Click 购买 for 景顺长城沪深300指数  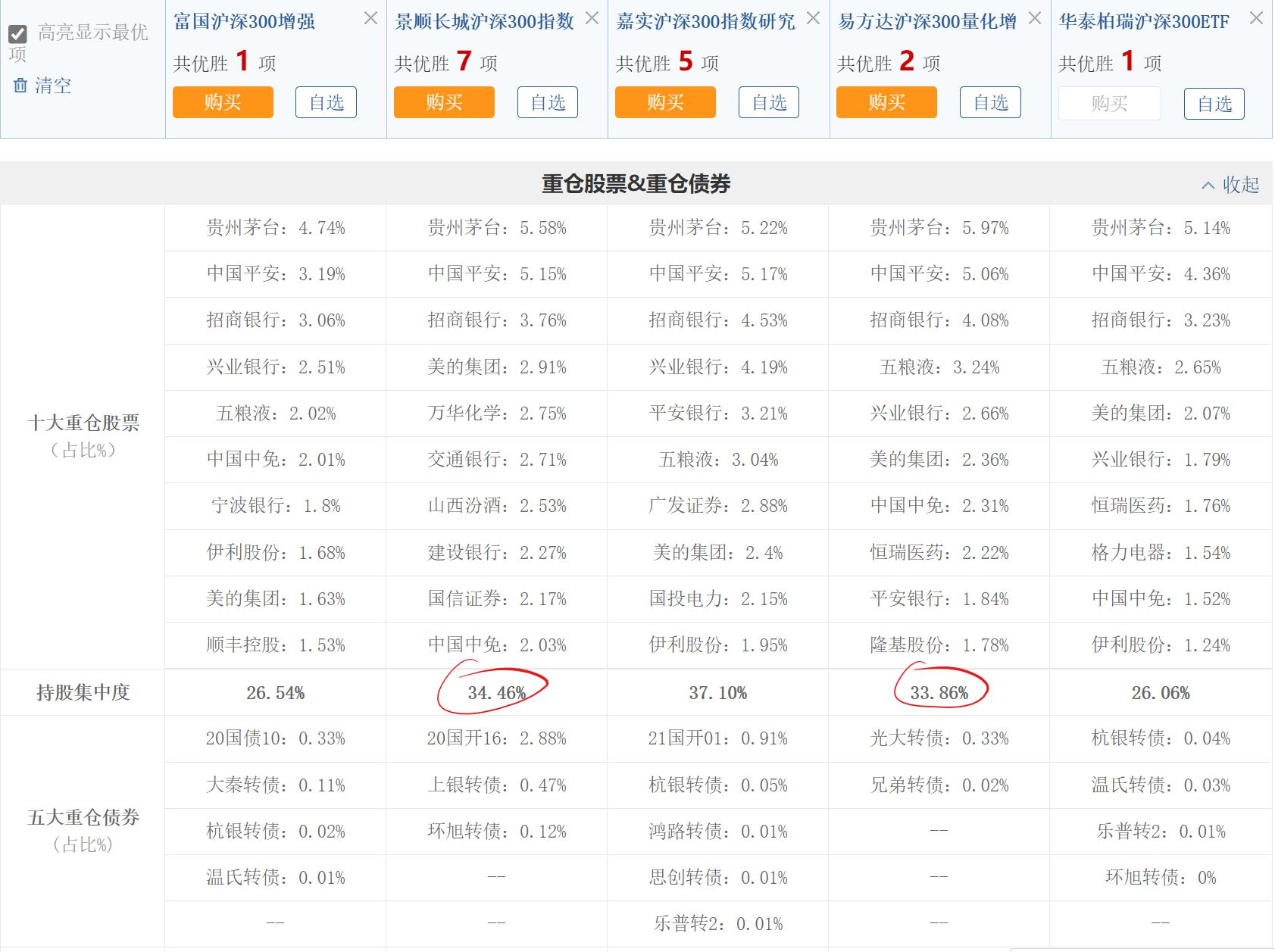pyautogui.click(x=444, y=102)
